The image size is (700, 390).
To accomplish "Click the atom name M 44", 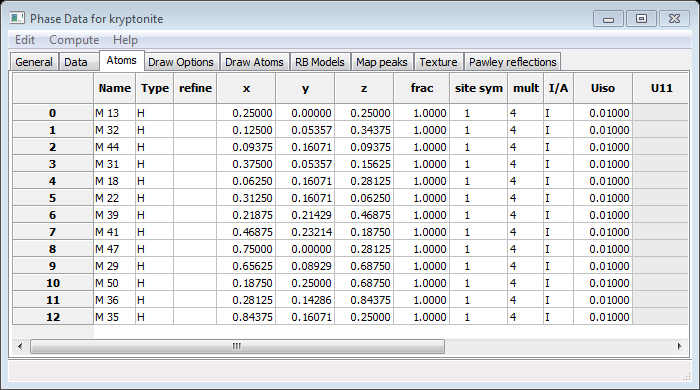I will (x=115, y=147).
